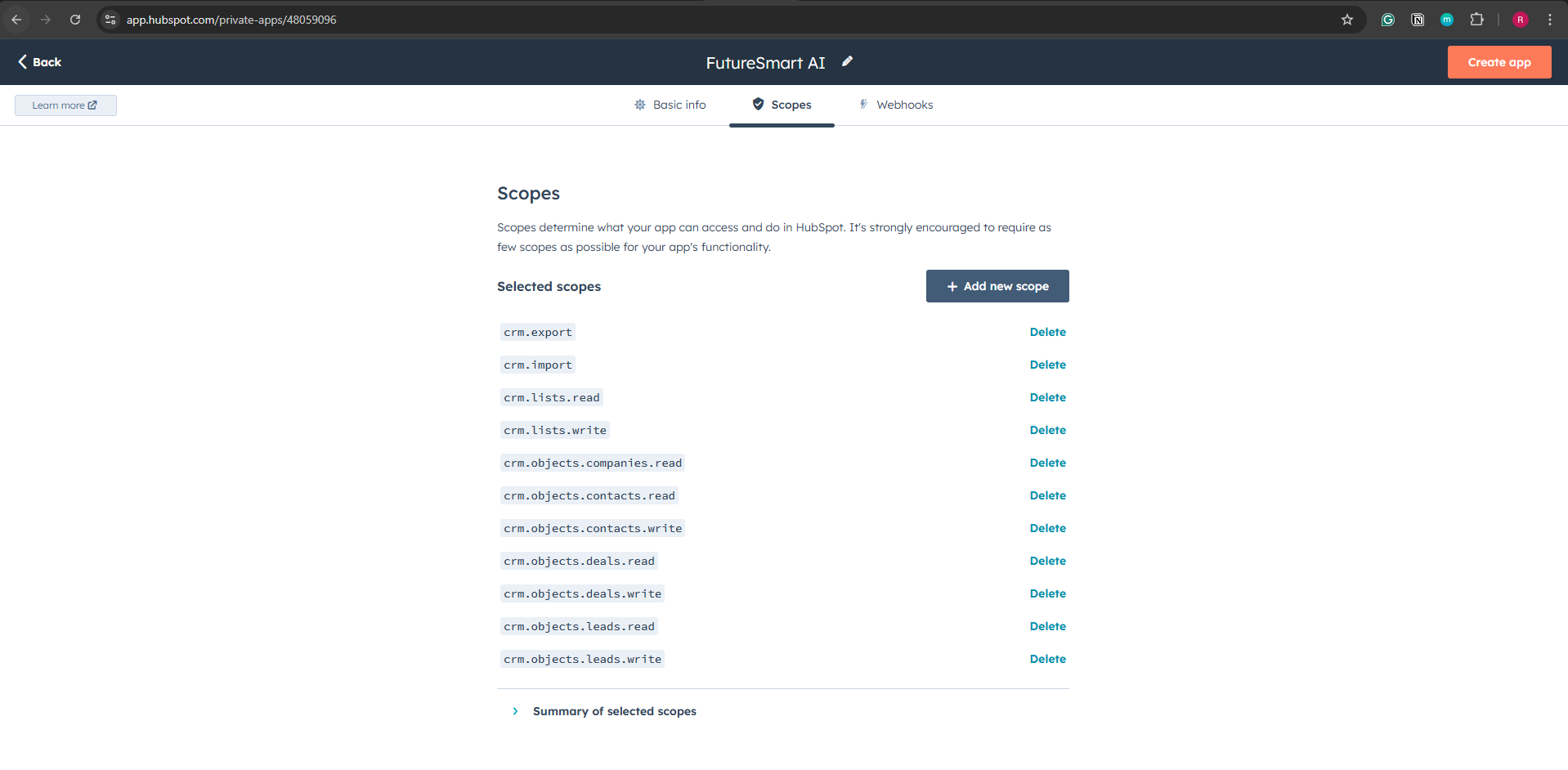Open the Learn more link
The height and width of the screenshot is (770, 1568).
[65, 105]
